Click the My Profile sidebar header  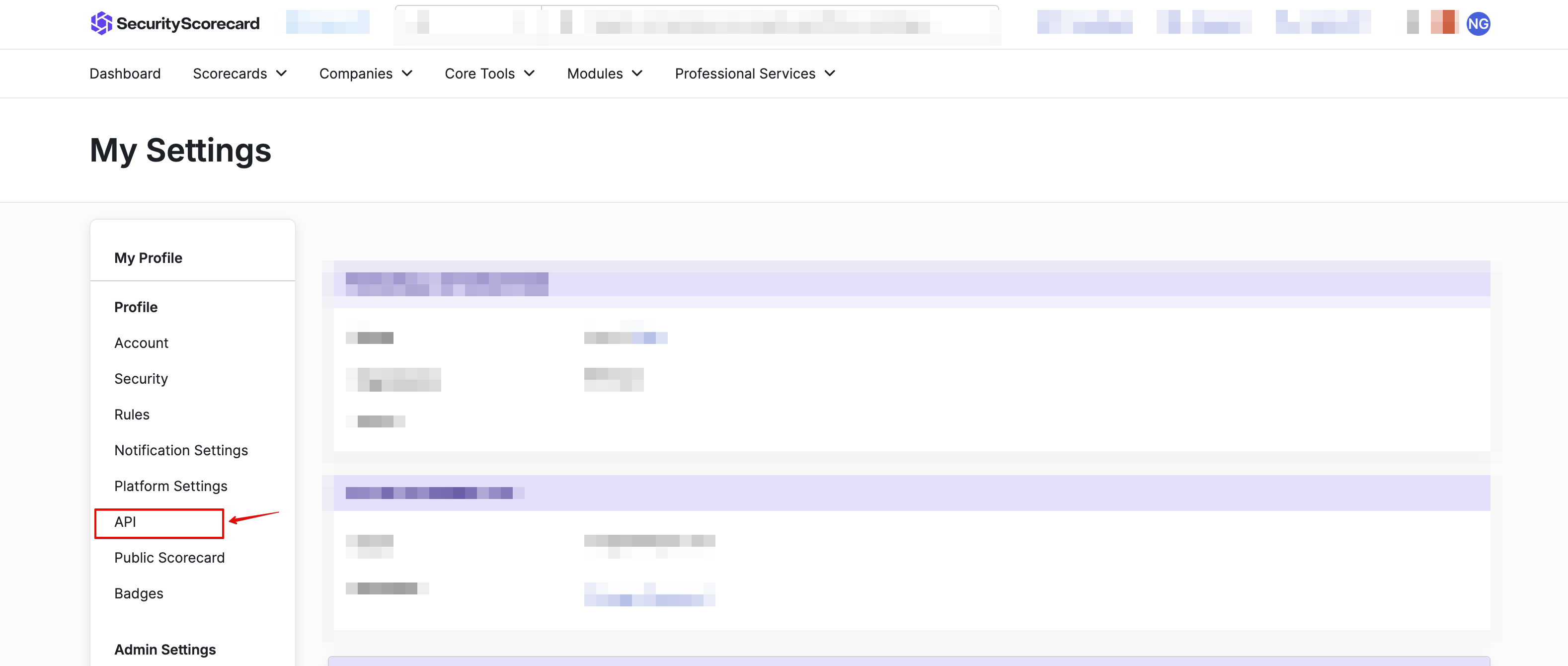(148, 257)
